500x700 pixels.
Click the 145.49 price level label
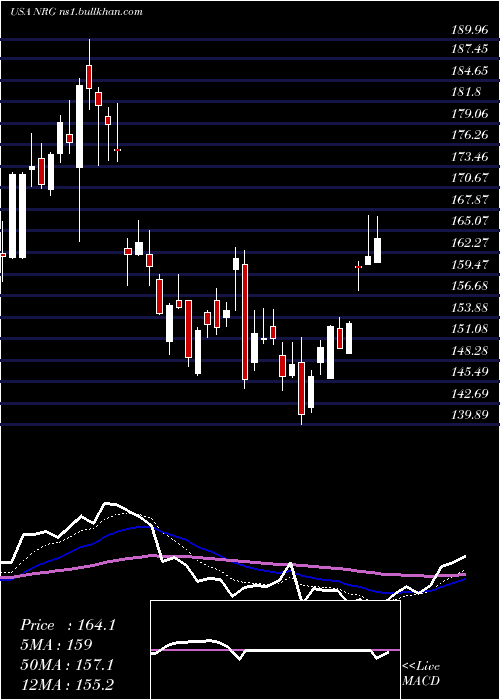[469, 372]
